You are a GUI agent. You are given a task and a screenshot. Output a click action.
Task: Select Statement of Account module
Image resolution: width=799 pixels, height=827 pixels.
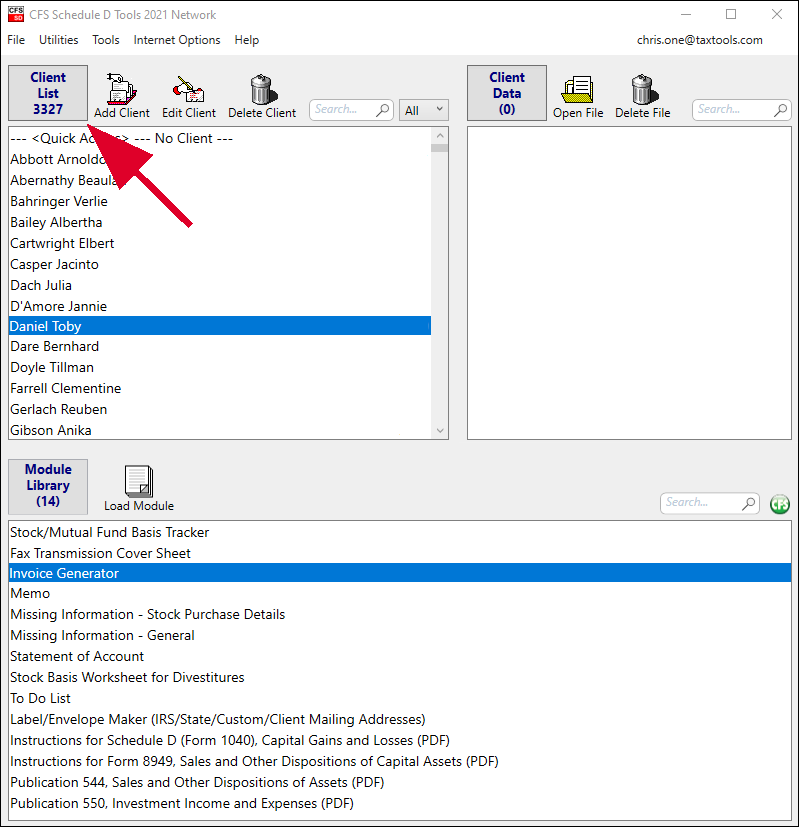click(400, 657)
